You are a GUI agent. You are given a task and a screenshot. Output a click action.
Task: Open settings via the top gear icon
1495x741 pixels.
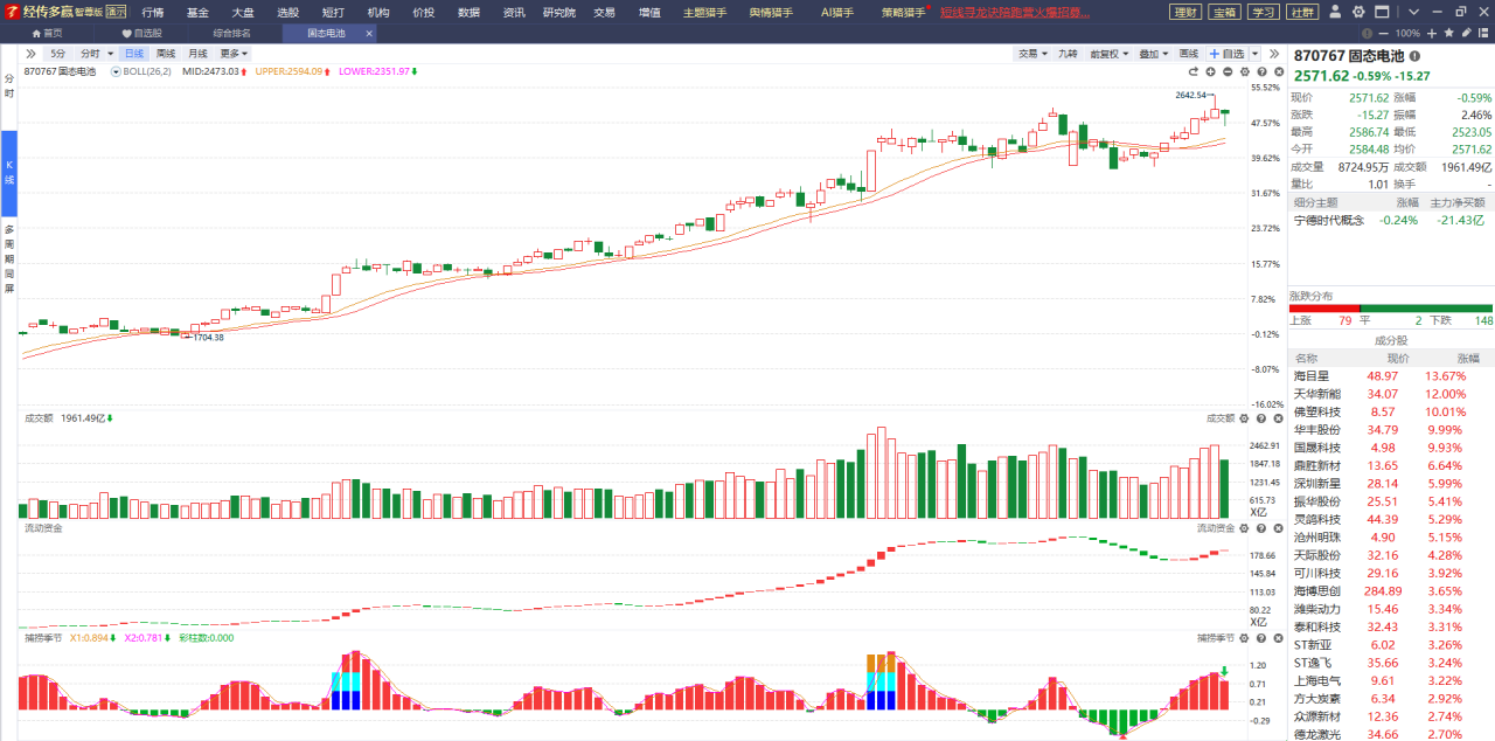tap(1358, 12)
